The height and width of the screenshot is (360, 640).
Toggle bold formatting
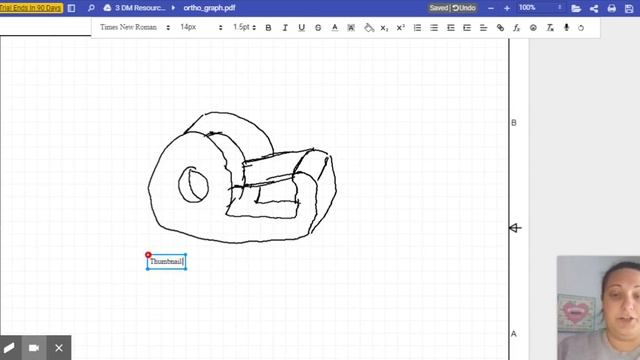pyautogui.click(x=268, y=28)
